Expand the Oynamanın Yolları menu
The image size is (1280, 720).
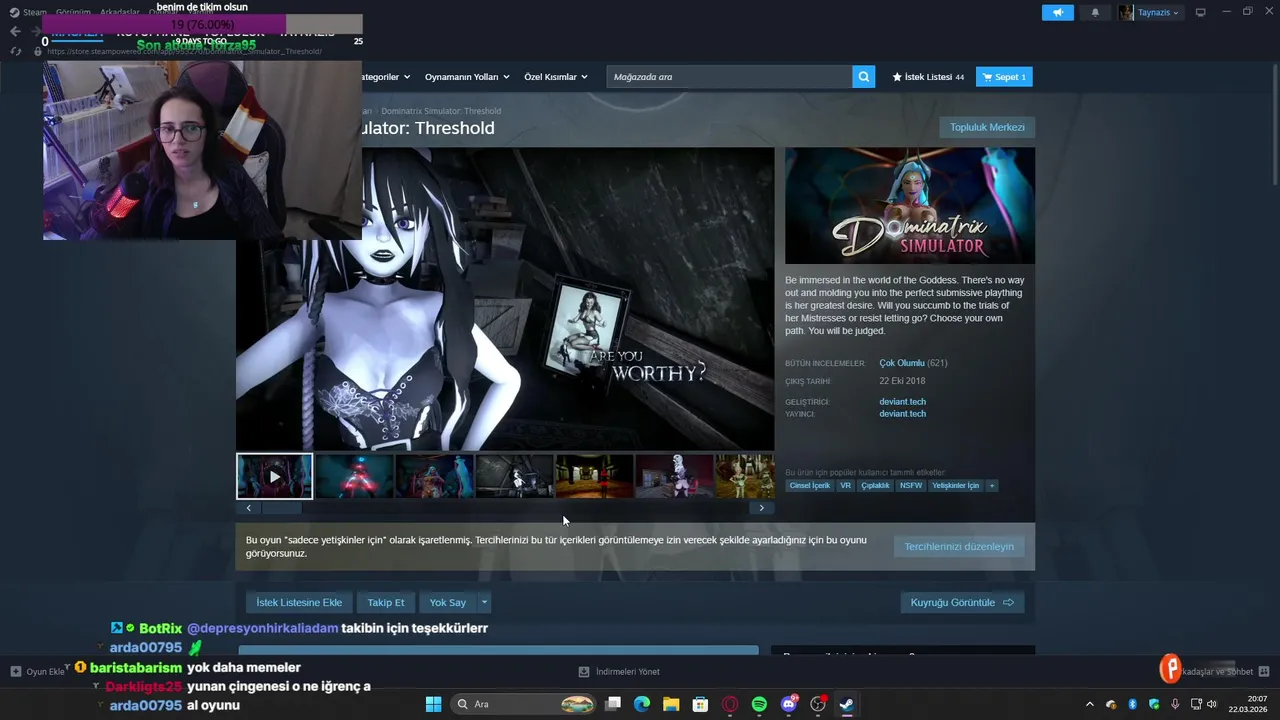[467, 77]
